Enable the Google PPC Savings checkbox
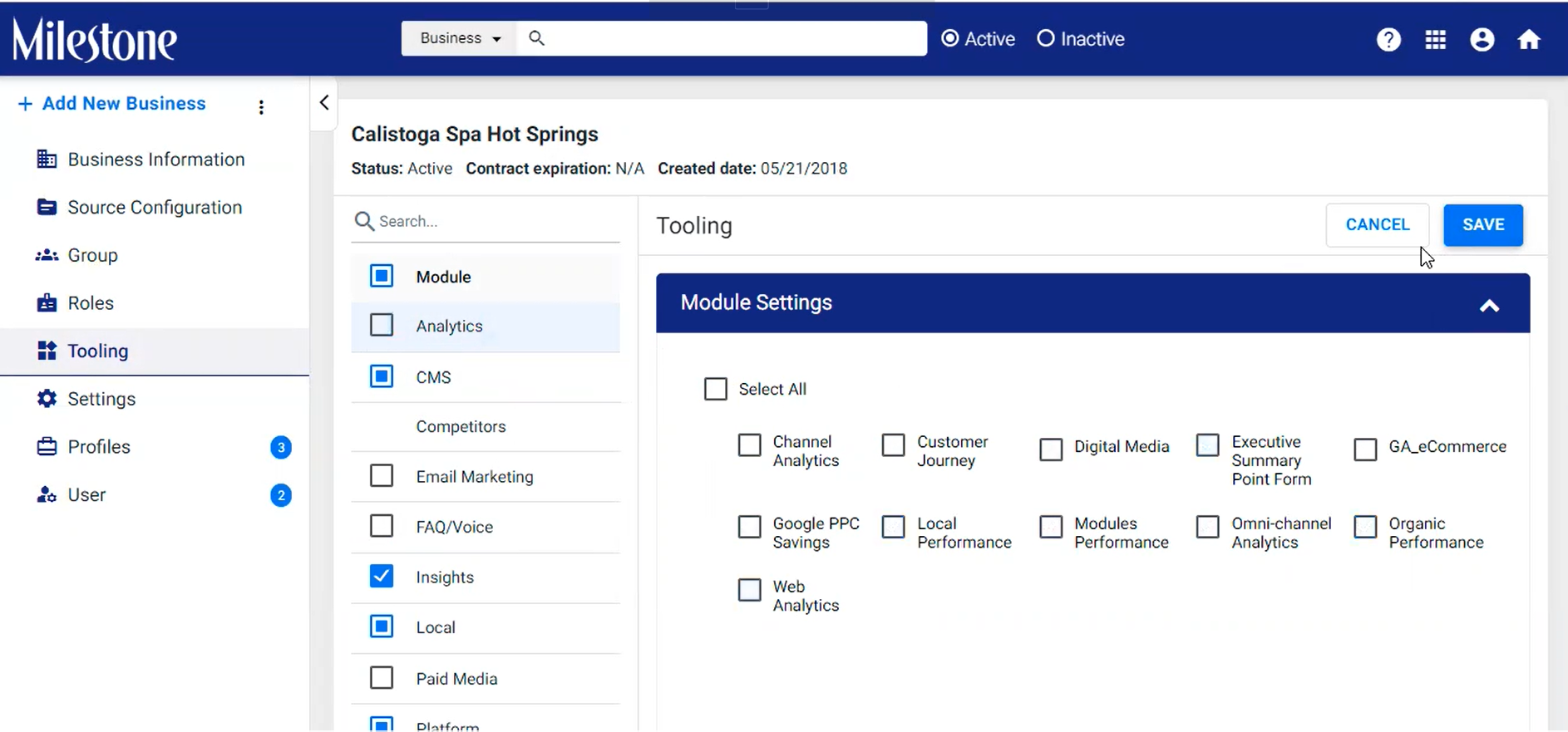This screenshot has width=1568, height=732. pos(750,527)
